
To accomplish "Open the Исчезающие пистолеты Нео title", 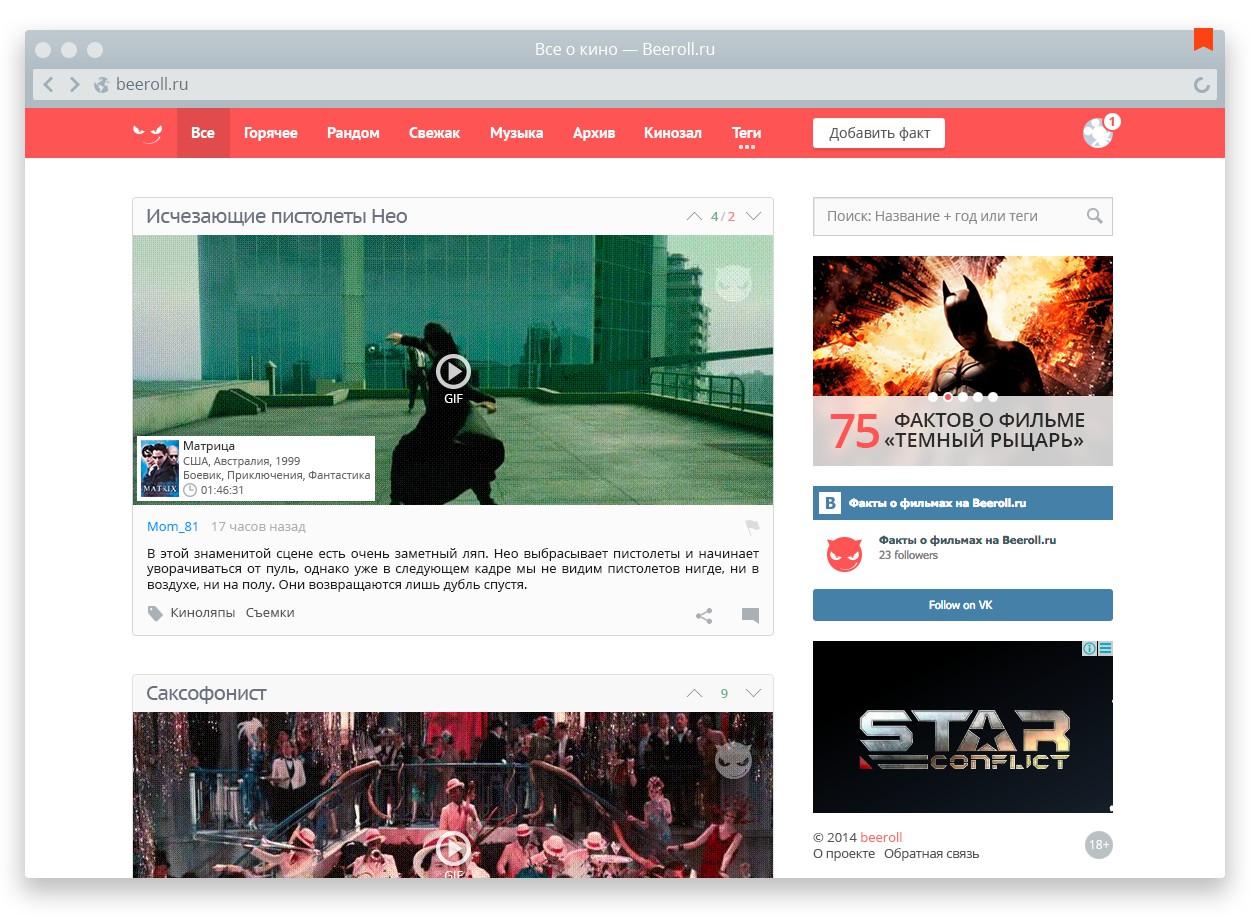I will [277, 216].
